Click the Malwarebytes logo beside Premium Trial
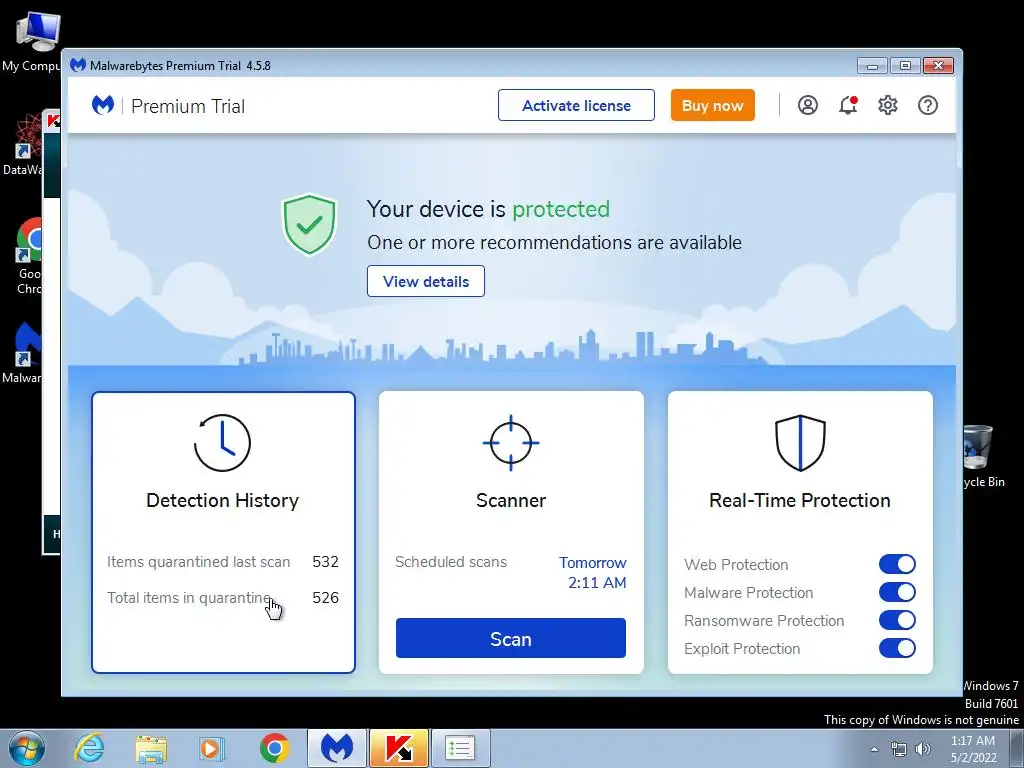 point(103,105)
